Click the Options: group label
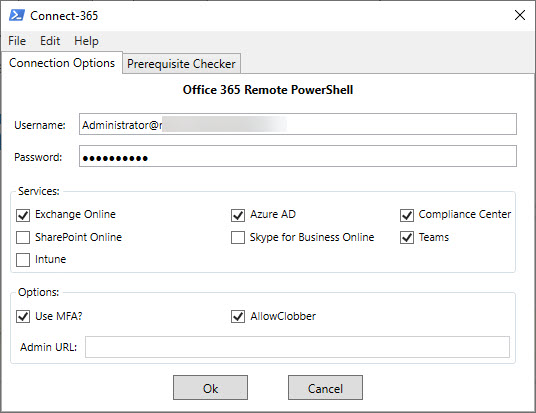The height and width of the screenshot is (413, 536). (38, 292)
